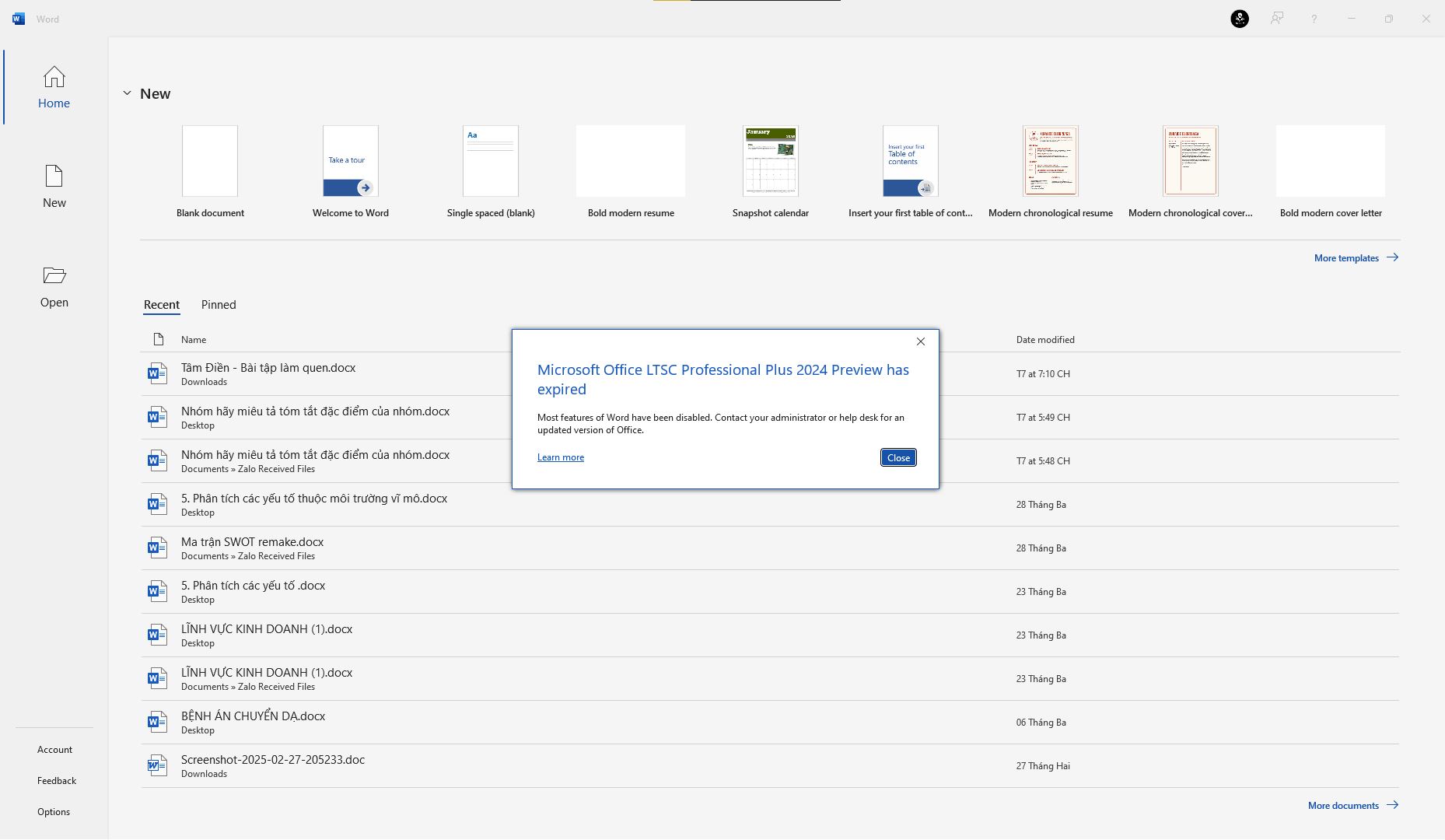
Task: Switch to the Pinned tab
Action: click(x=218, y=304)
